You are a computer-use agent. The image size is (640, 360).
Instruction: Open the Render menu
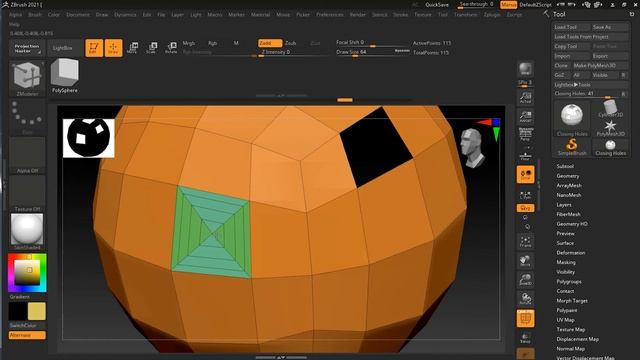(x=358, y=15)
